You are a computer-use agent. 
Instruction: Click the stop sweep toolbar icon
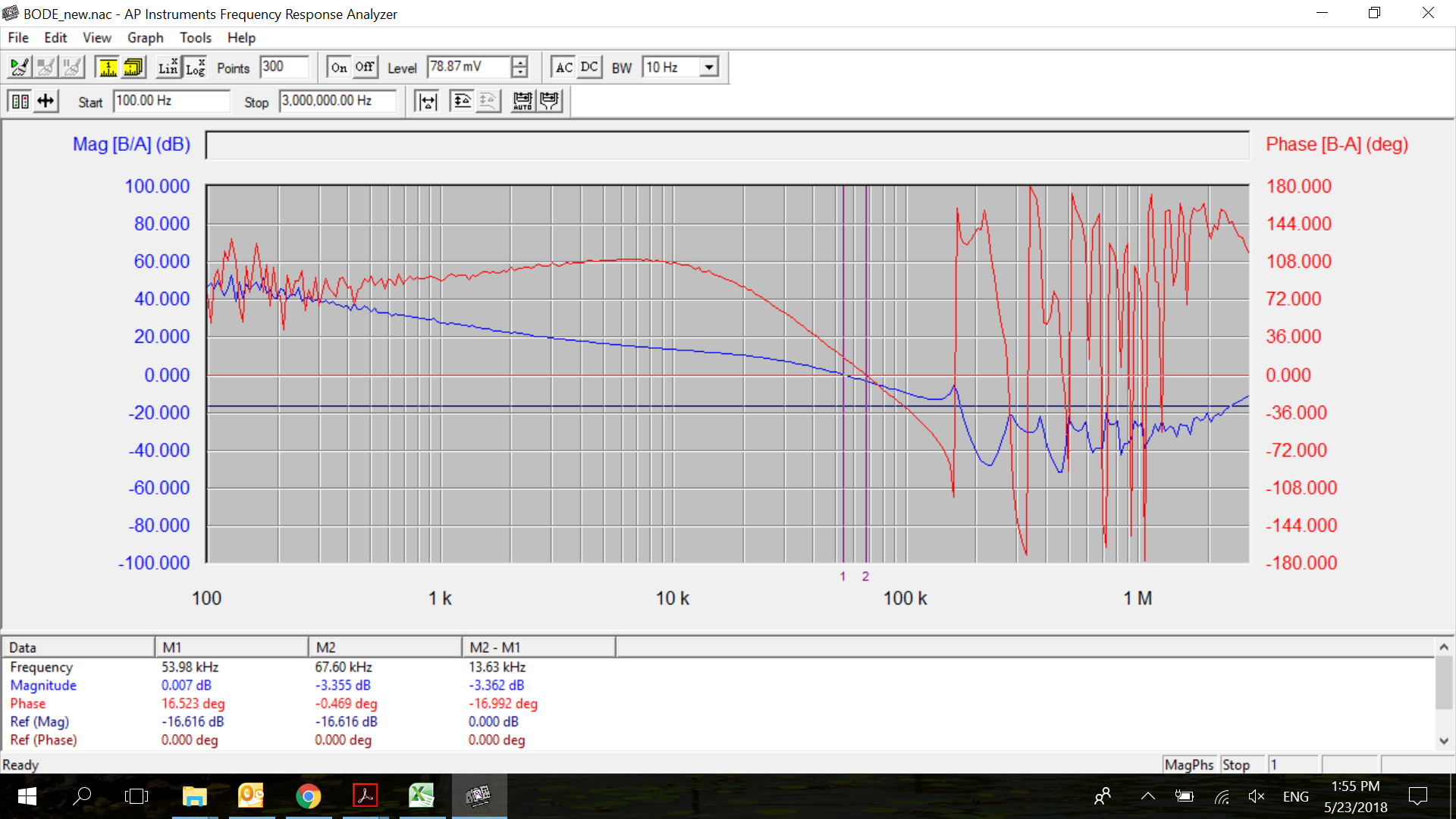point(45,67)
